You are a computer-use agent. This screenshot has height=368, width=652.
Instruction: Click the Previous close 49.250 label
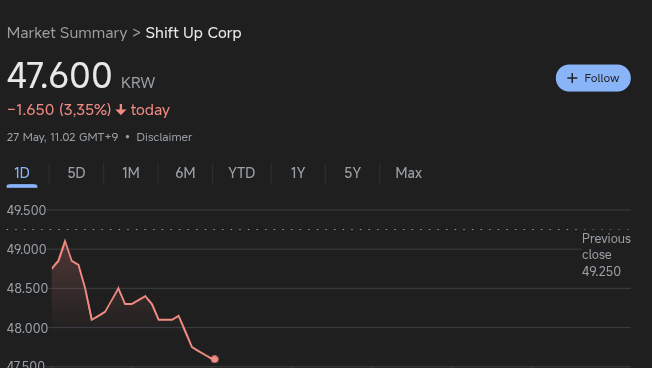click(x=606, y=255)
